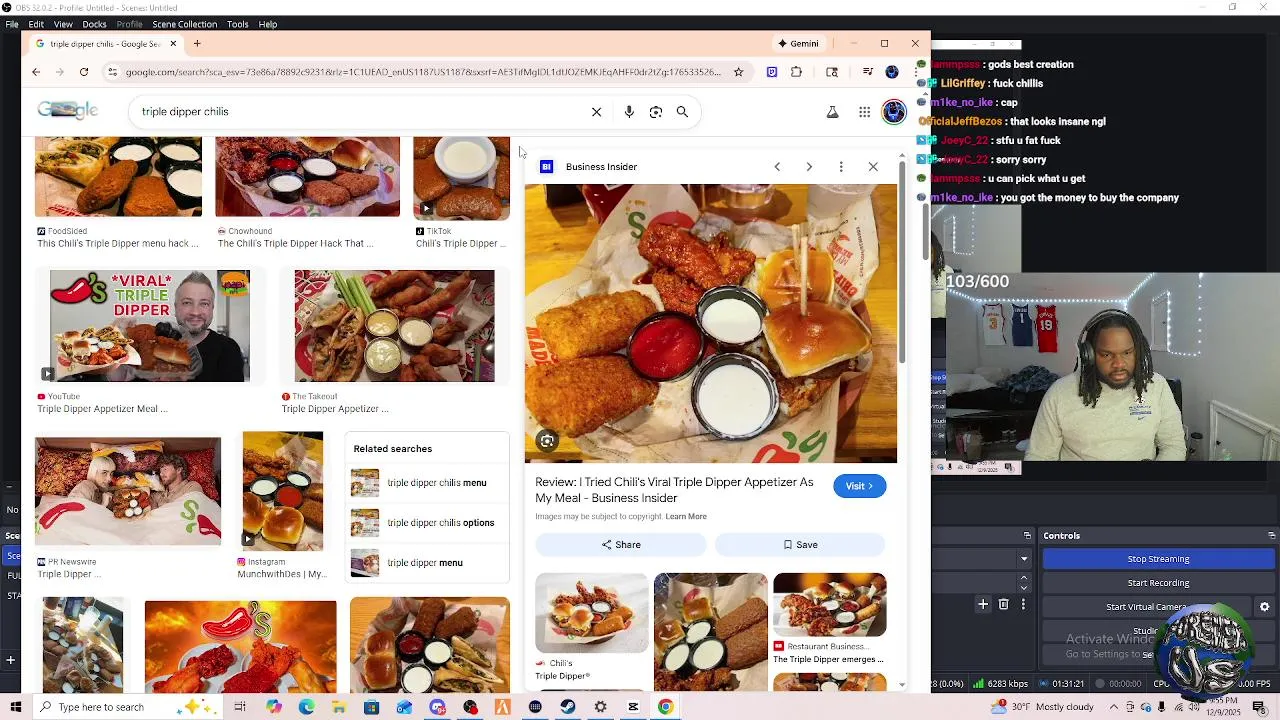Share the Business Insider image

click(x=621, y=545)
